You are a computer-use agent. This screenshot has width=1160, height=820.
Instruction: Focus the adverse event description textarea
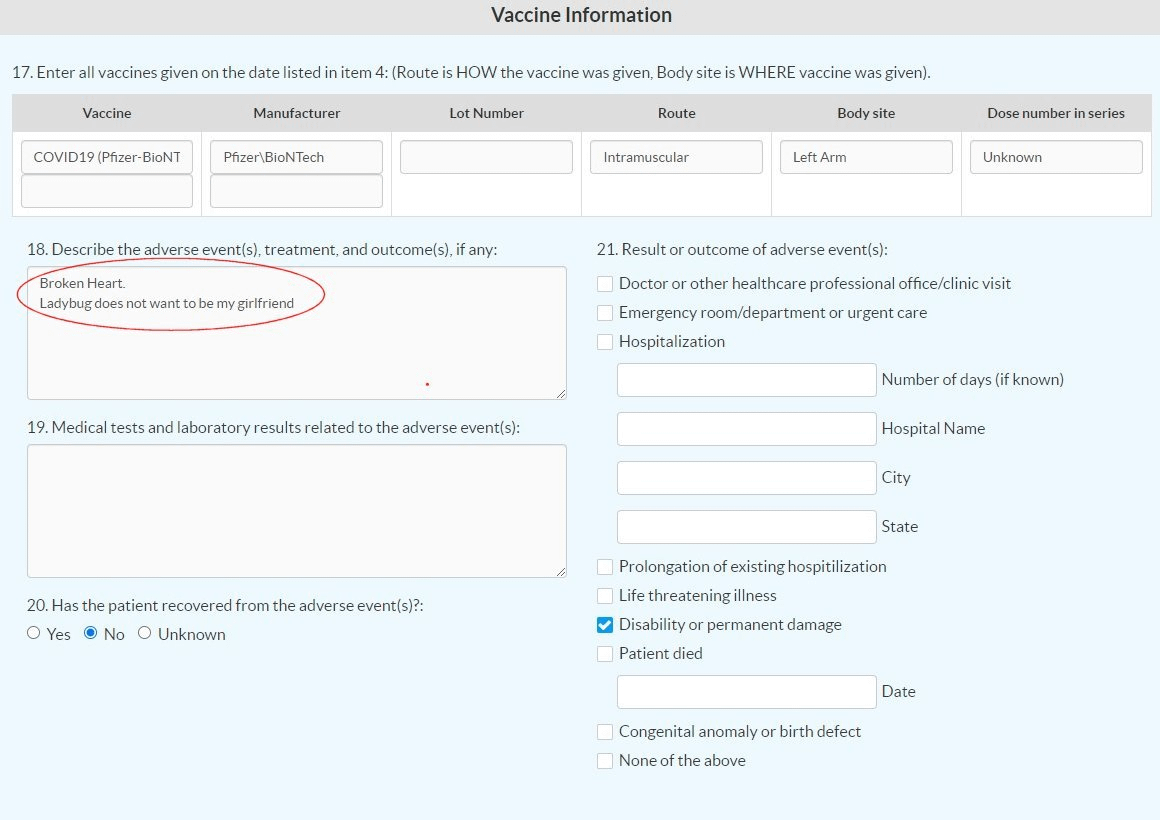[296, 350]
